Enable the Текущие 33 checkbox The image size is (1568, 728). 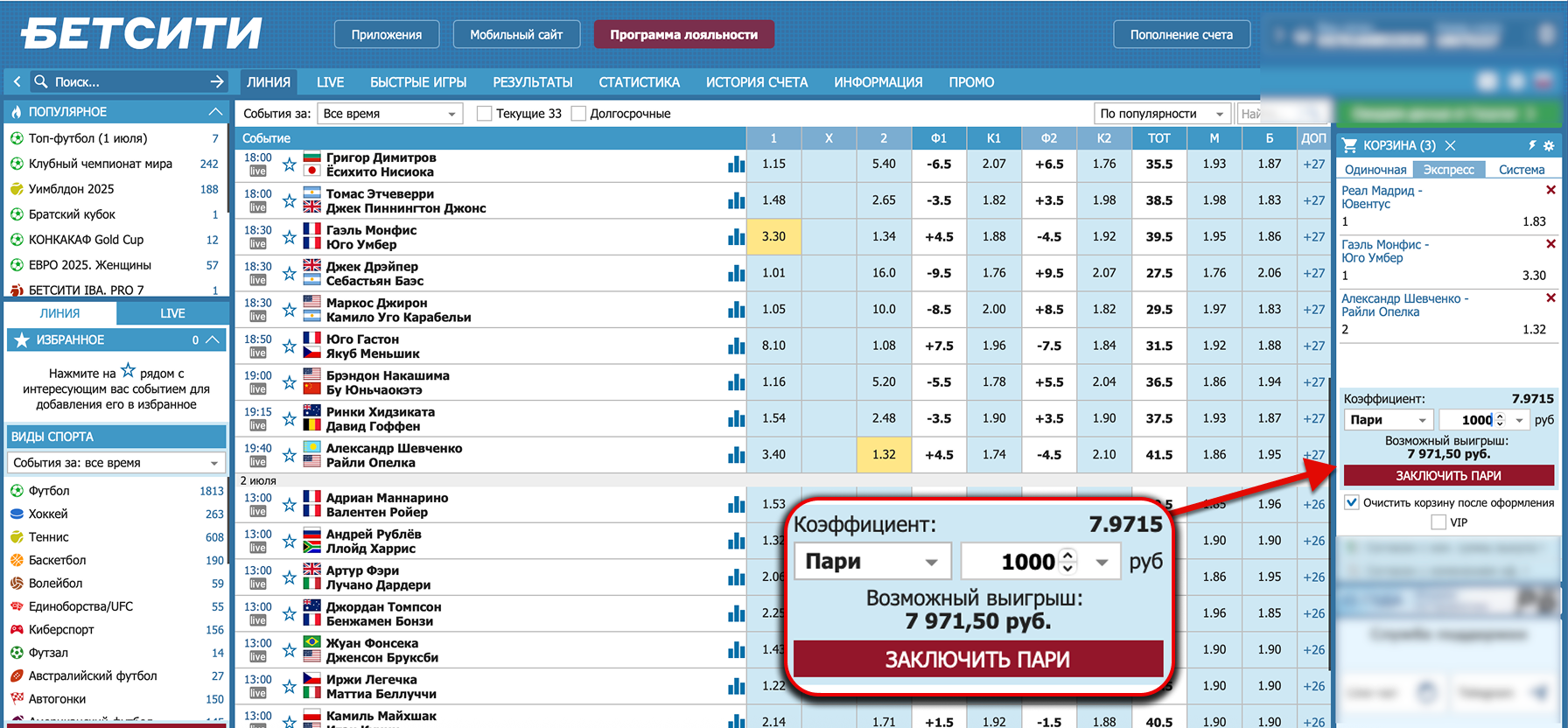[484, 114]
